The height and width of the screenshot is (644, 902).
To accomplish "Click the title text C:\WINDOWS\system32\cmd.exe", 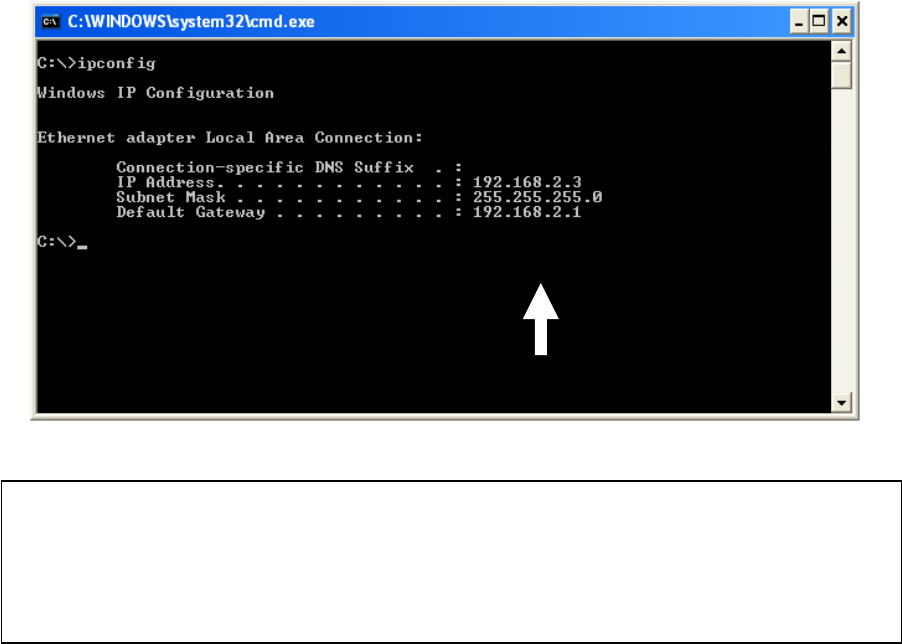I will point(191,22).
